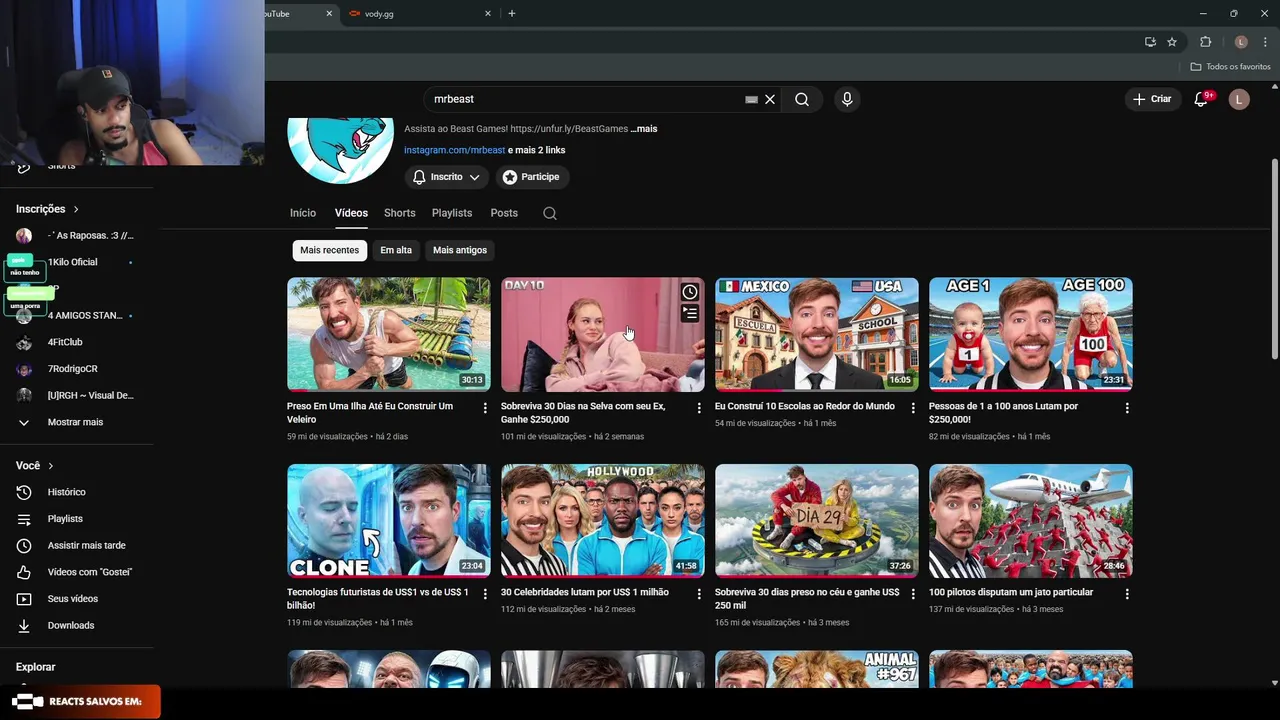Close the YouTube tab

click(x=330, y=13)
